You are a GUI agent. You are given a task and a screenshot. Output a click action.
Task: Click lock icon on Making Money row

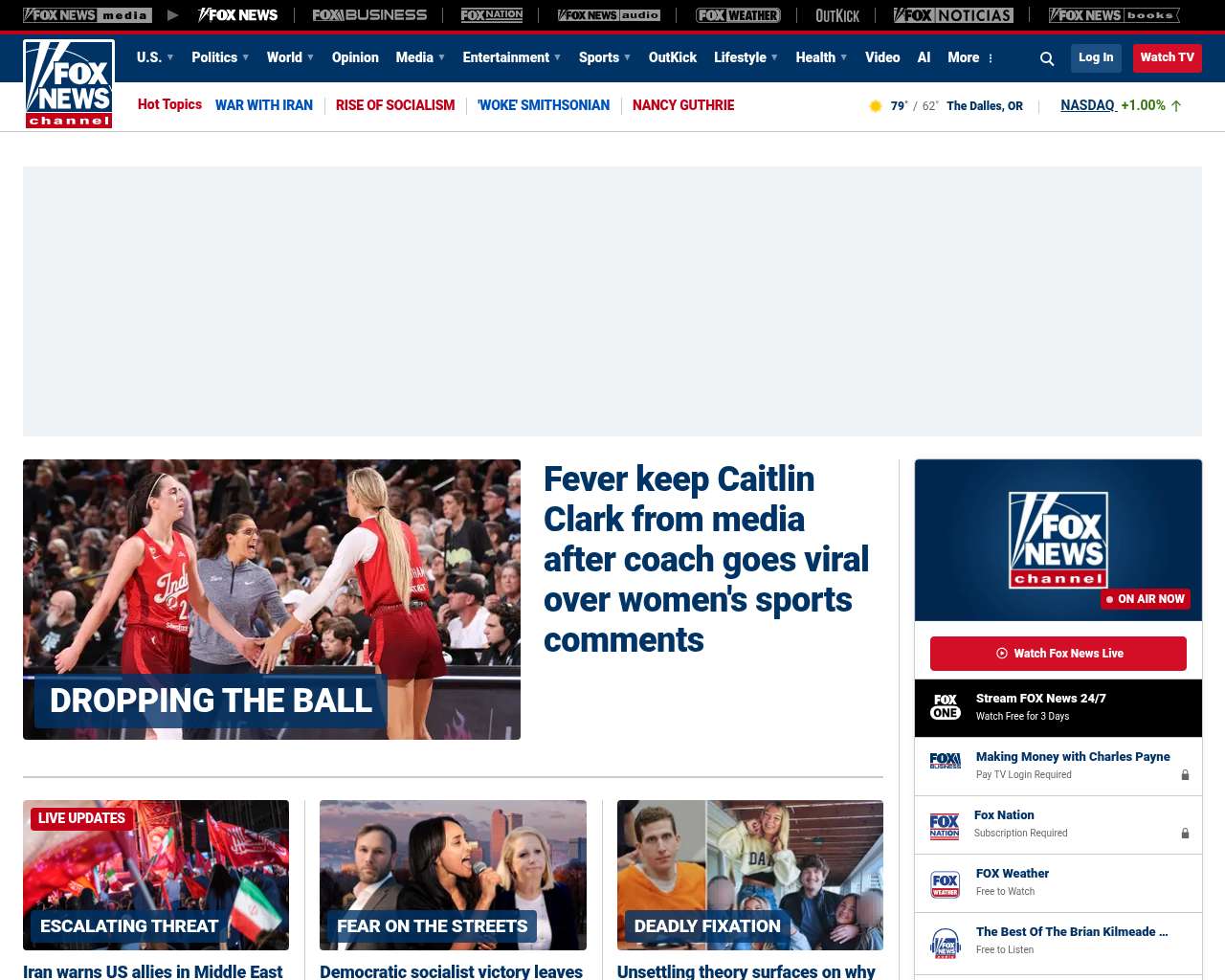point(1185,775)
